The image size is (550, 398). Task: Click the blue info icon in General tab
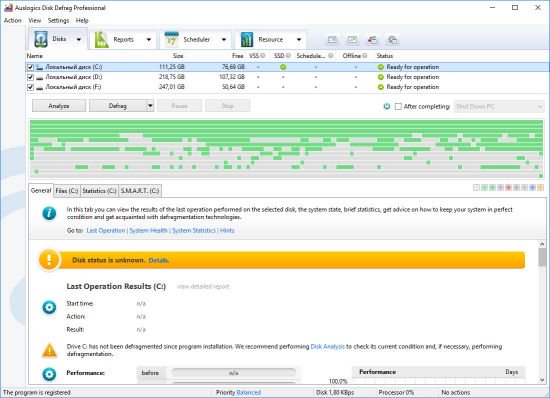coord(49,213)
